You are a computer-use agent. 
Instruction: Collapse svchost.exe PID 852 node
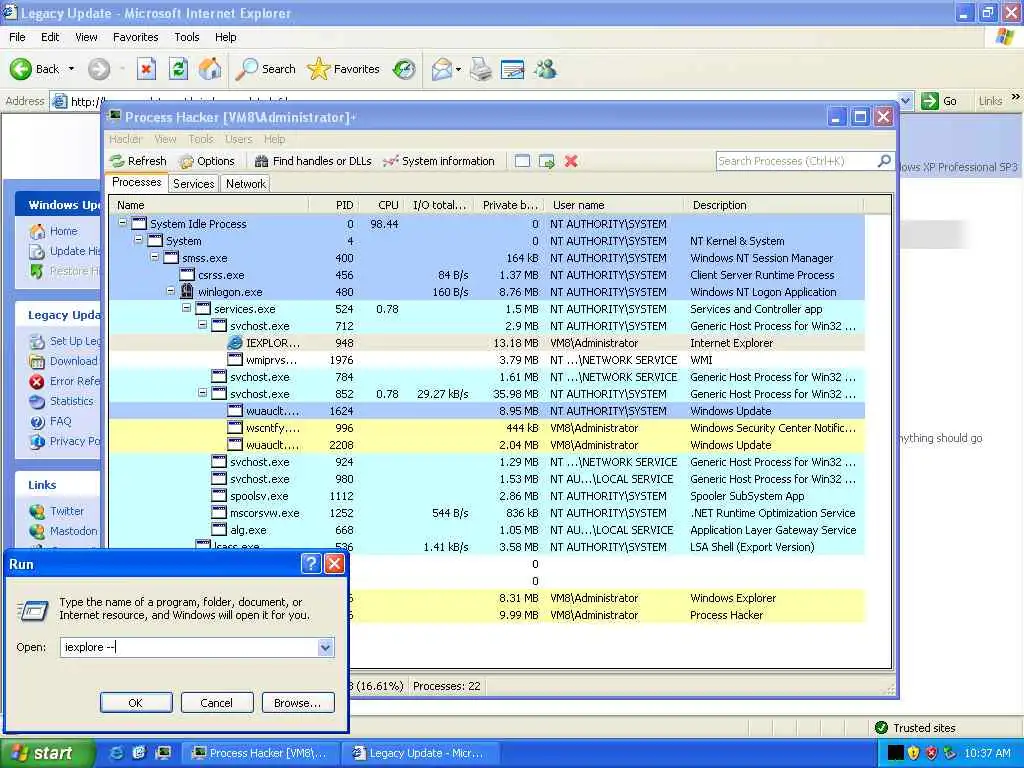(202, 392)
